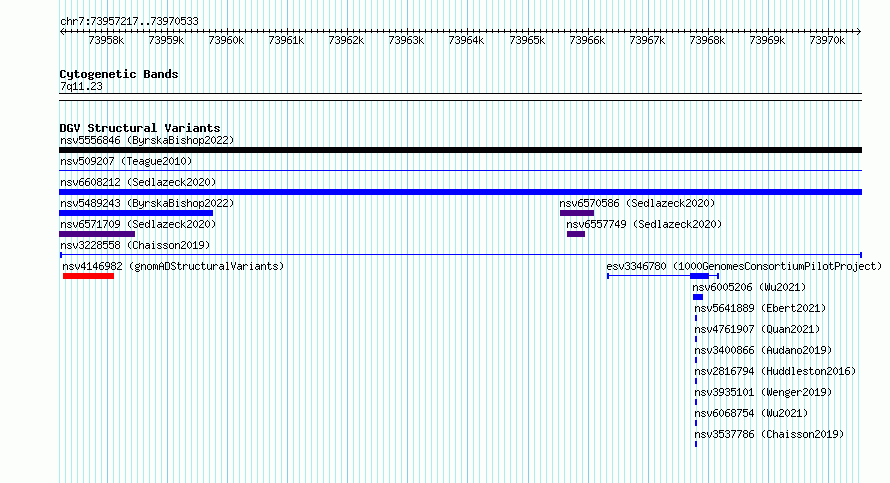890x483 pixels.
Task: Click the nsv6608212 (Sedlazeck2020) label
Action: pos(138,182)
